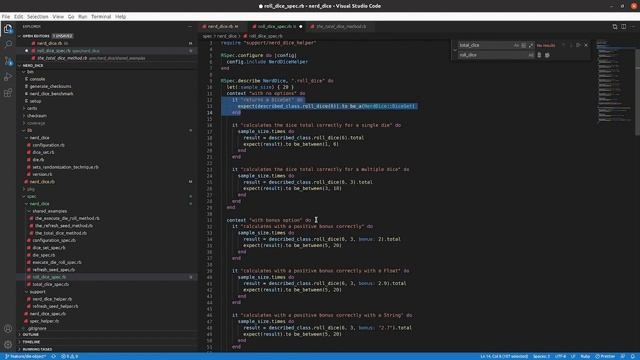Open the Selection menu
The image size is (640, 360).
38,17
